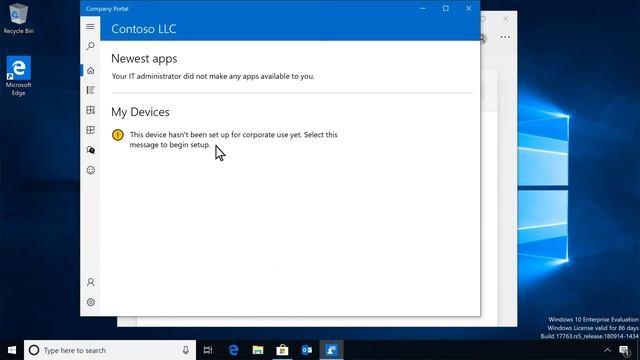The height and width of the screenshot is (360, 640).
Task: Click the My Devices heading
Action: (x=140, y=112)
